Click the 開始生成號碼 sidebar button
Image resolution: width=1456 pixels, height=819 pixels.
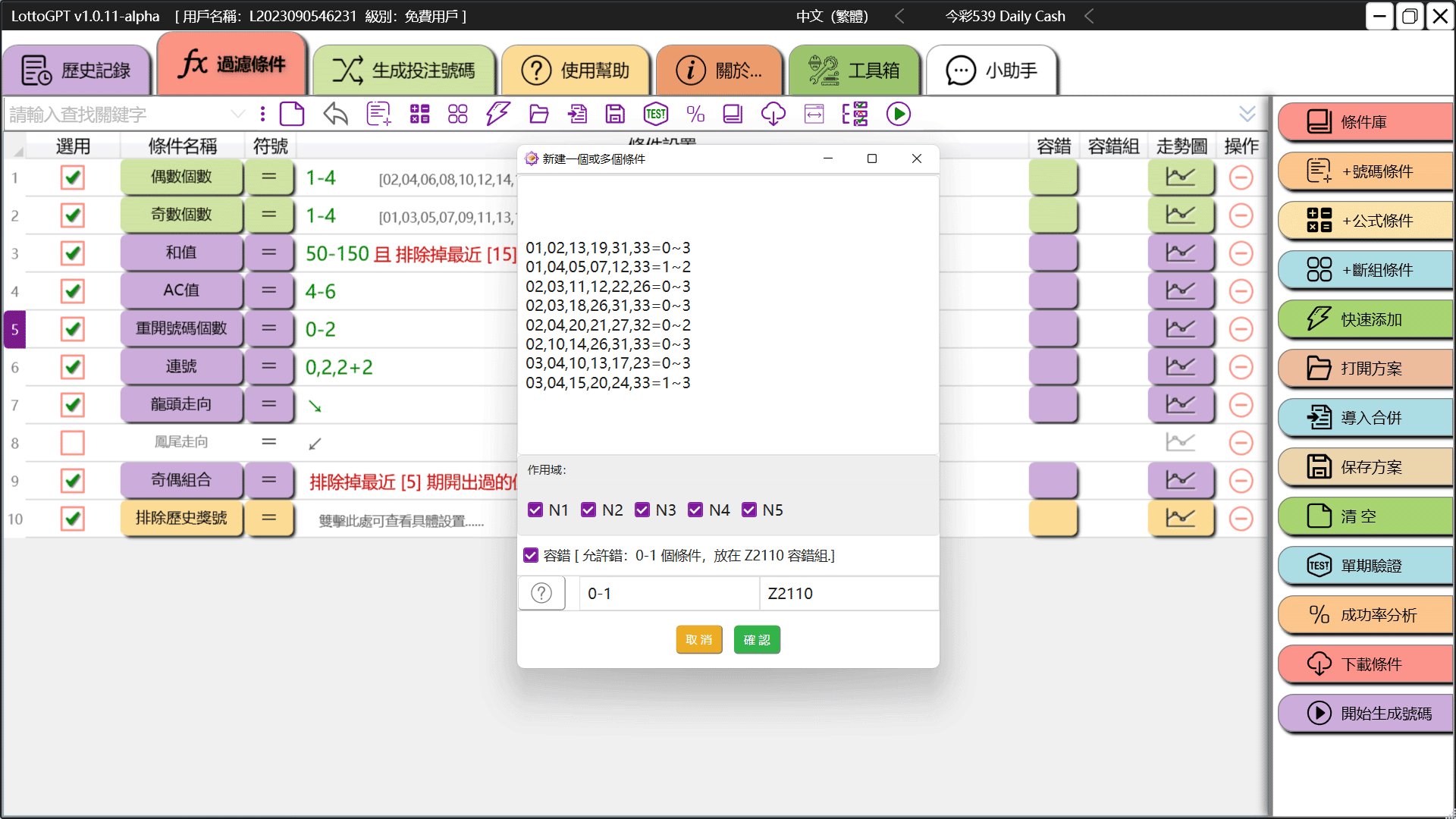1365,714
